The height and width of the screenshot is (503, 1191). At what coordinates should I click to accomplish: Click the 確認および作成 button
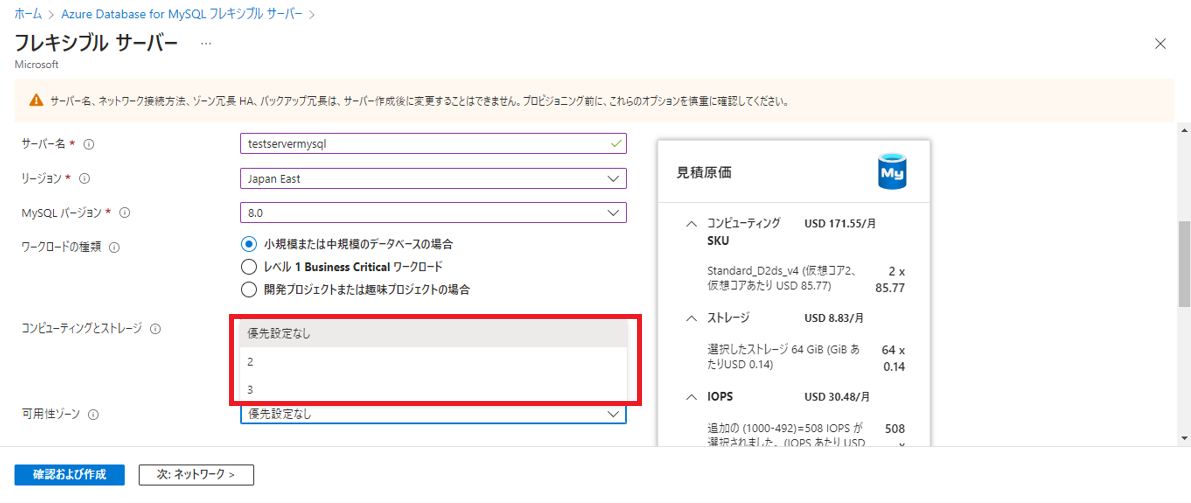69,474
